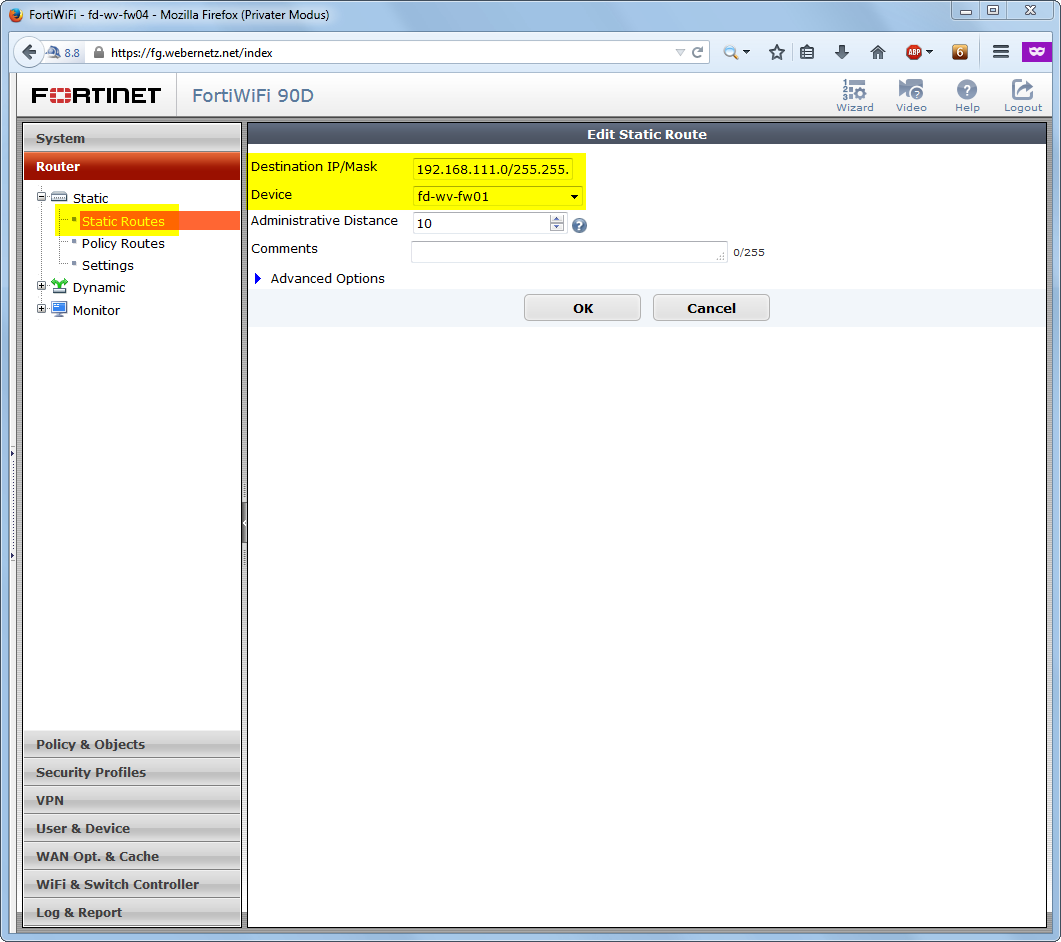Bookmark this page with star icon
Screen dimensions: 1061x942
pyautogui.click(x=777, y=52)
